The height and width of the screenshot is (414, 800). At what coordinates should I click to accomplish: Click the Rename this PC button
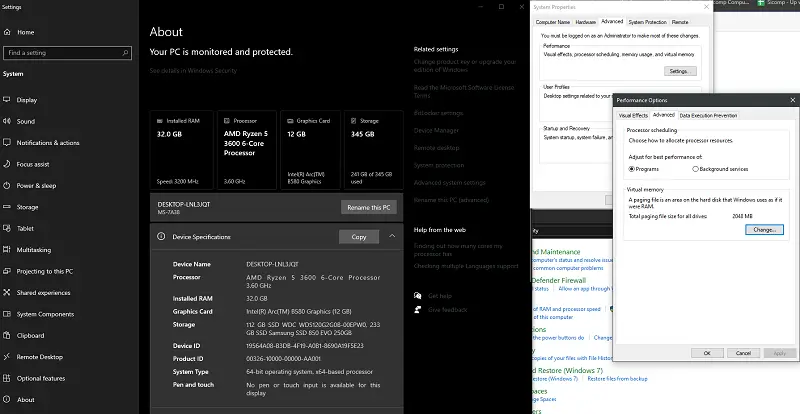[369, 207]
